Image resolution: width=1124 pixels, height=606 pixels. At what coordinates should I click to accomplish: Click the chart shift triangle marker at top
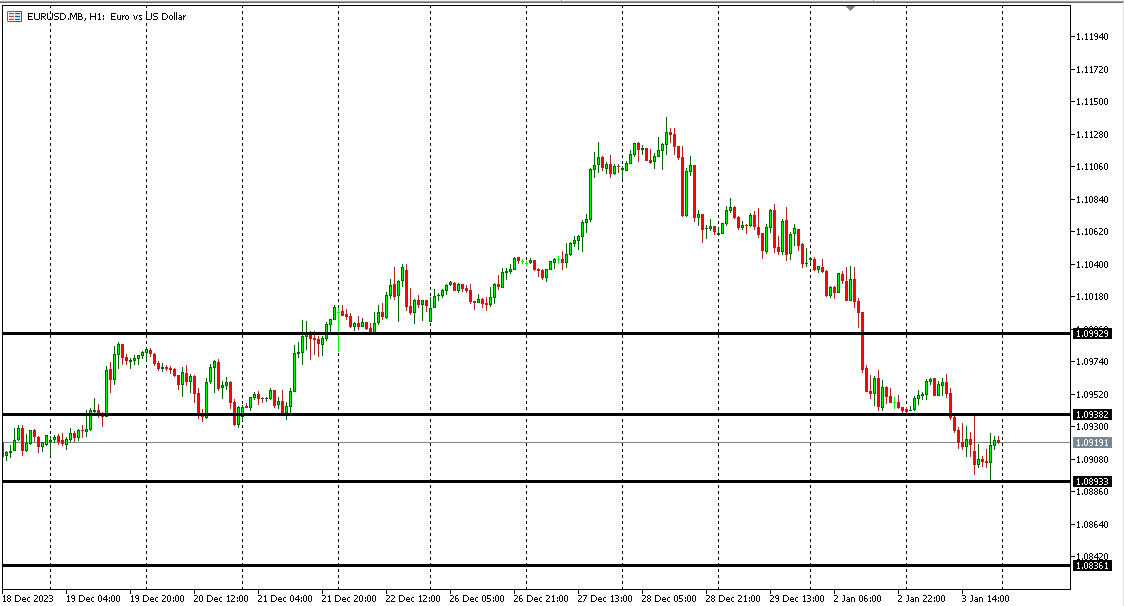[850, 8]
